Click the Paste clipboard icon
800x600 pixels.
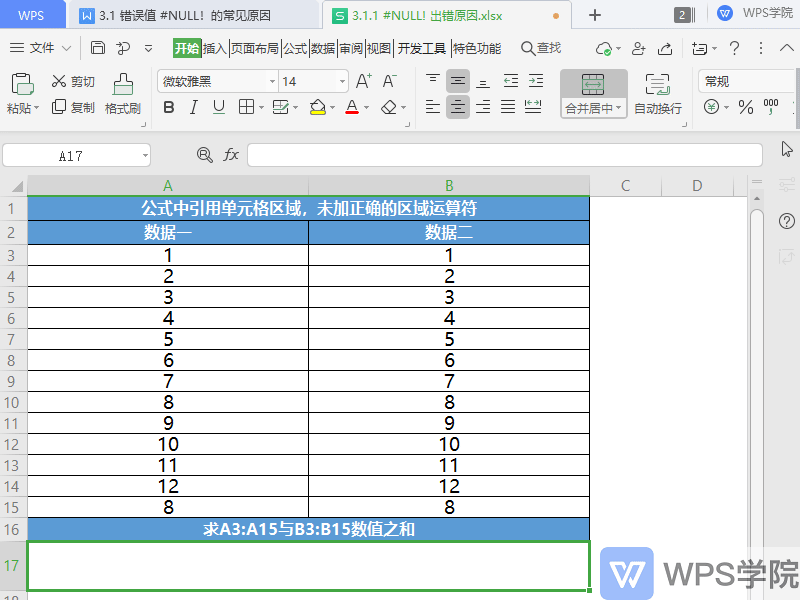click(22, 84)
